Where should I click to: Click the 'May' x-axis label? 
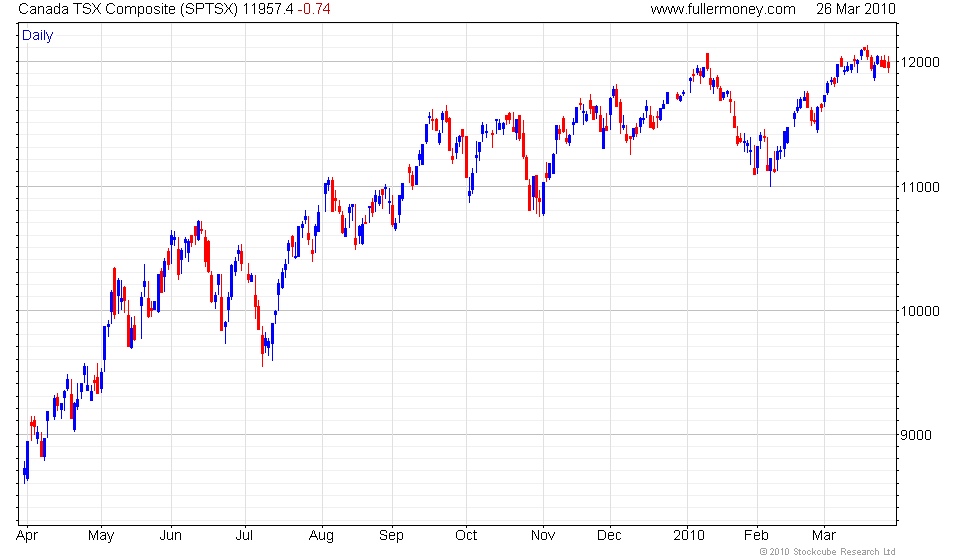click(101, 536)
